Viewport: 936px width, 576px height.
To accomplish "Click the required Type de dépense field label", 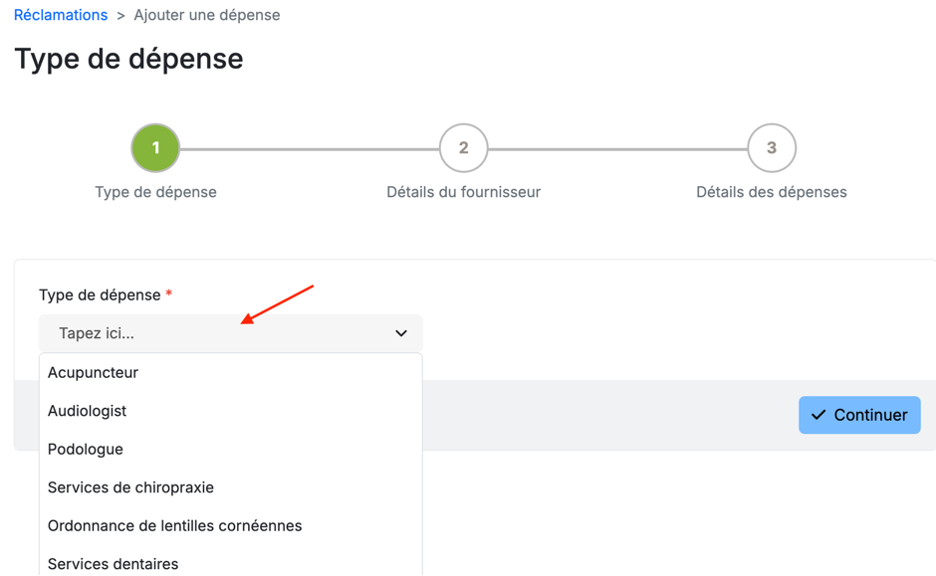I will pyautogui.click(x=100, y=295).
